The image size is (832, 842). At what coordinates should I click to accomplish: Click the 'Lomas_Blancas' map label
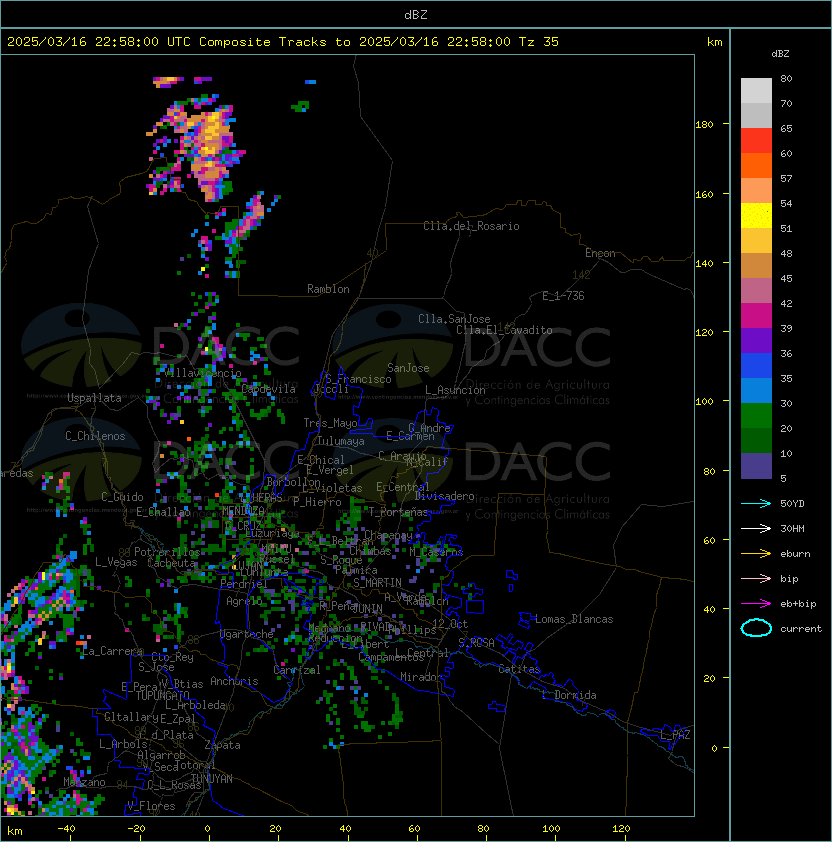pyautogui.click(x=574, y=619)
